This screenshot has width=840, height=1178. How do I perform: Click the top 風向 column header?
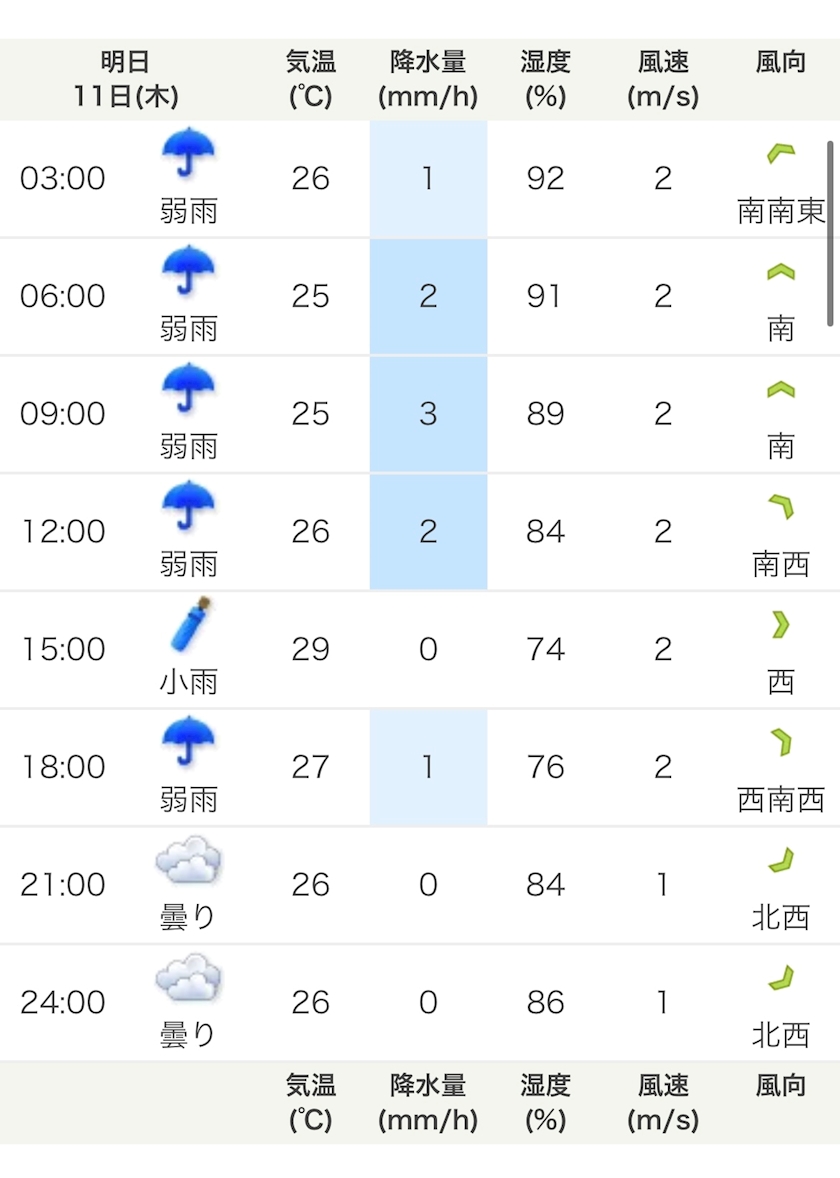[x=780, y=62]
